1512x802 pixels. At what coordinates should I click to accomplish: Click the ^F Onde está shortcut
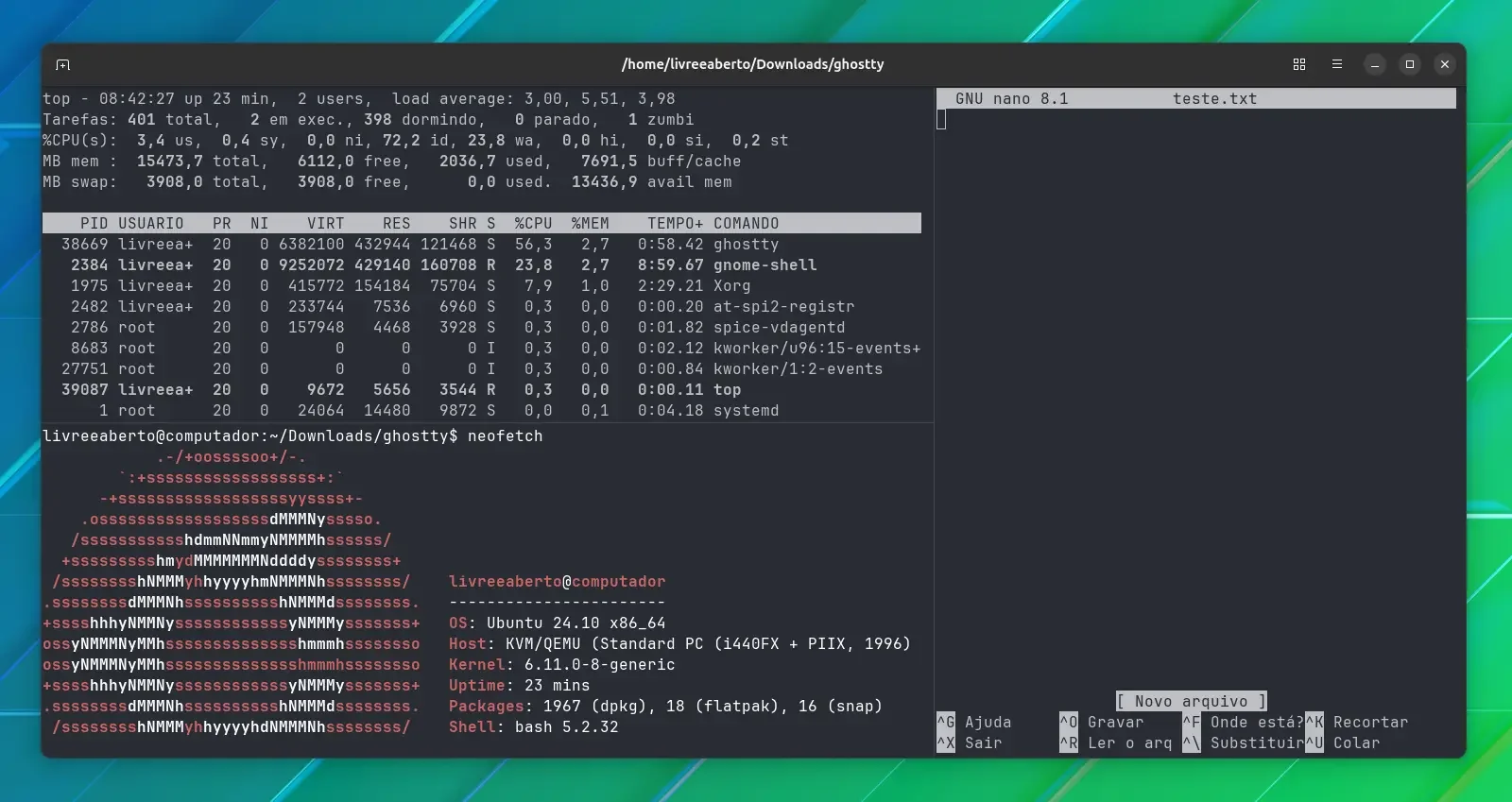pyautogui.click(x=1244, y=723)
